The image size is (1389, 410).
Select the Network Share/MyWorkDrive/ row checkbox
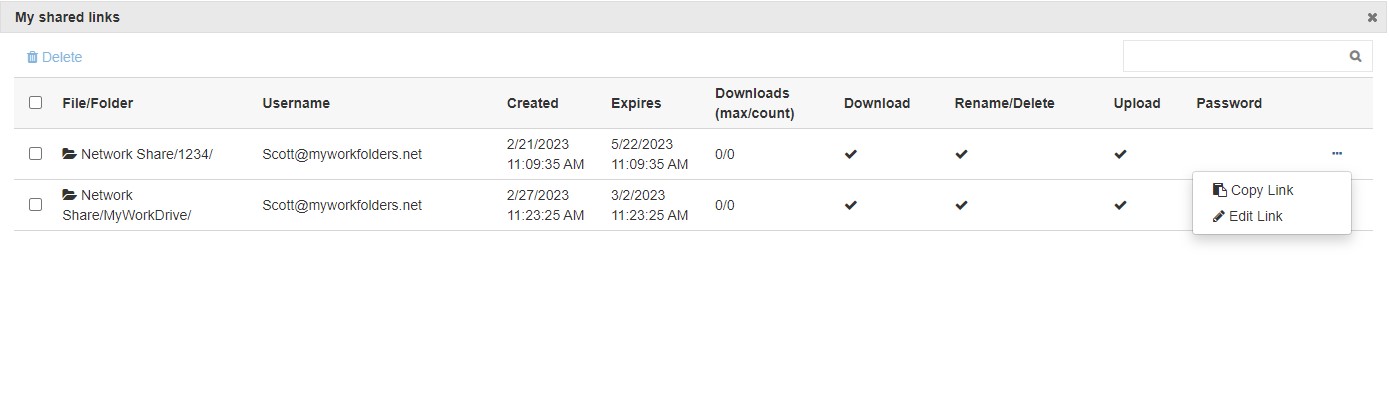(36, 205)
